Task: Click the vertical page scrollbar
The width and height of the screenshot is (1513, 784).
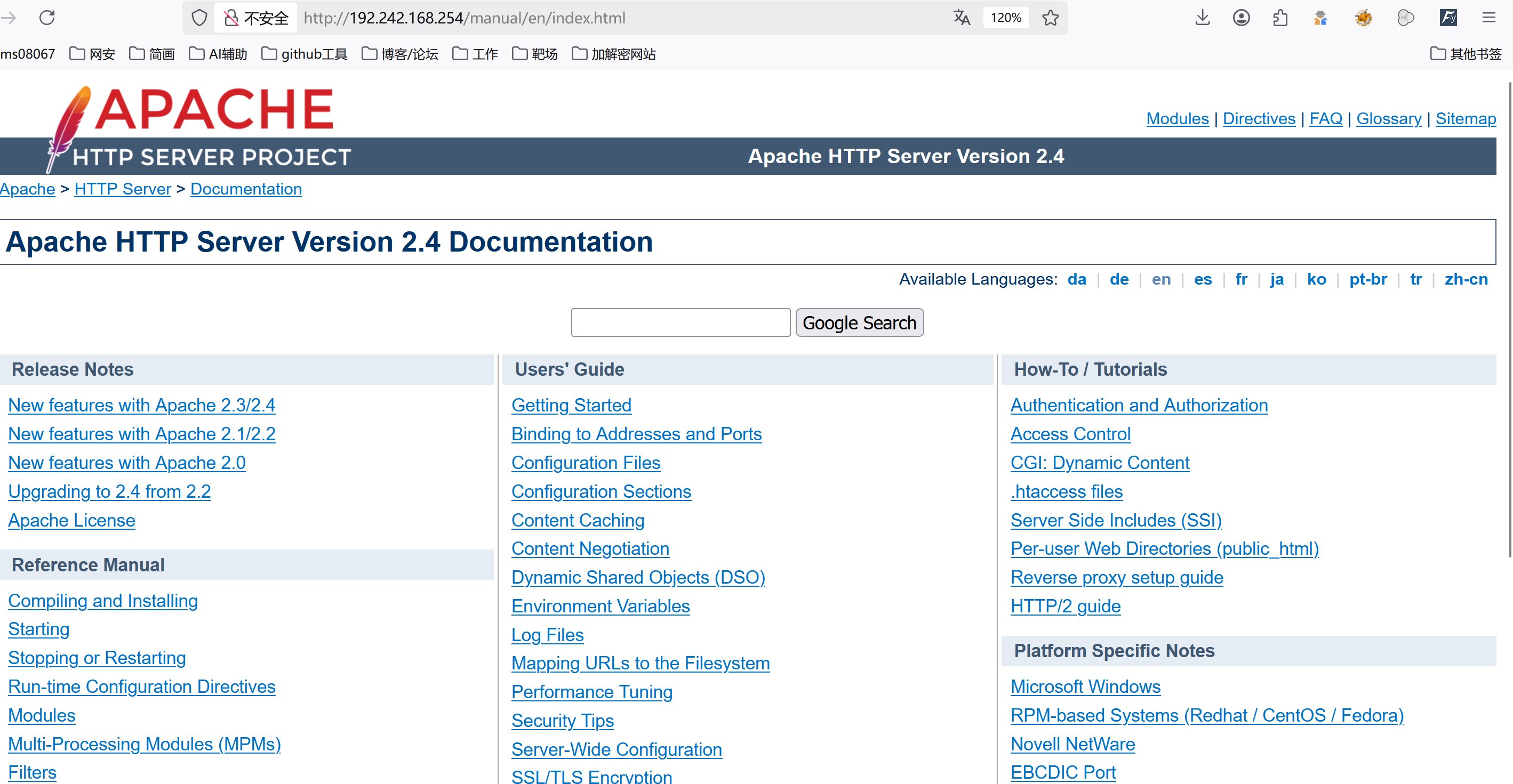Action: 1509,320
